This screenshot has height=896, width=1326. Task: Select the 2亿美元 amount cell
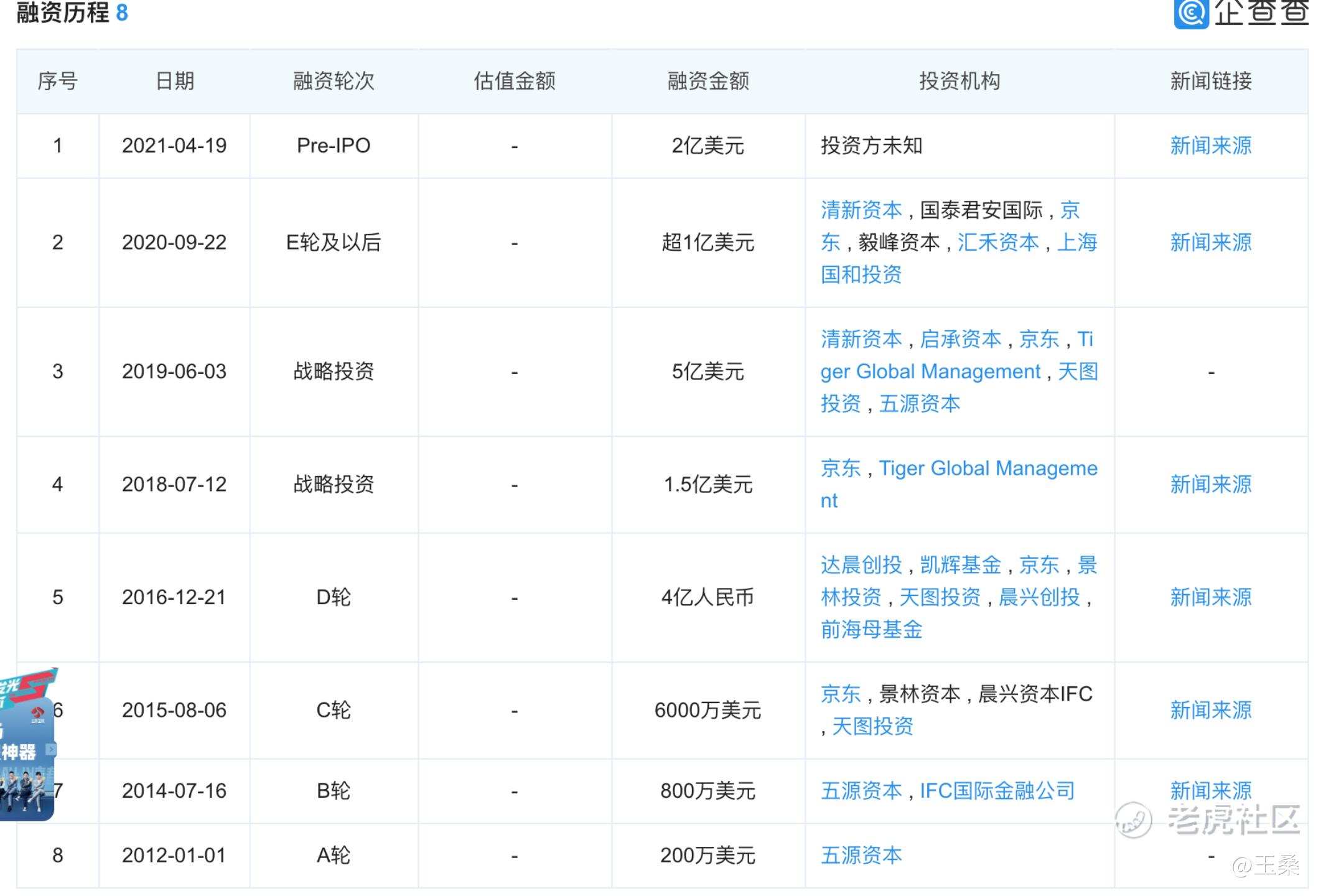[708, 146]
